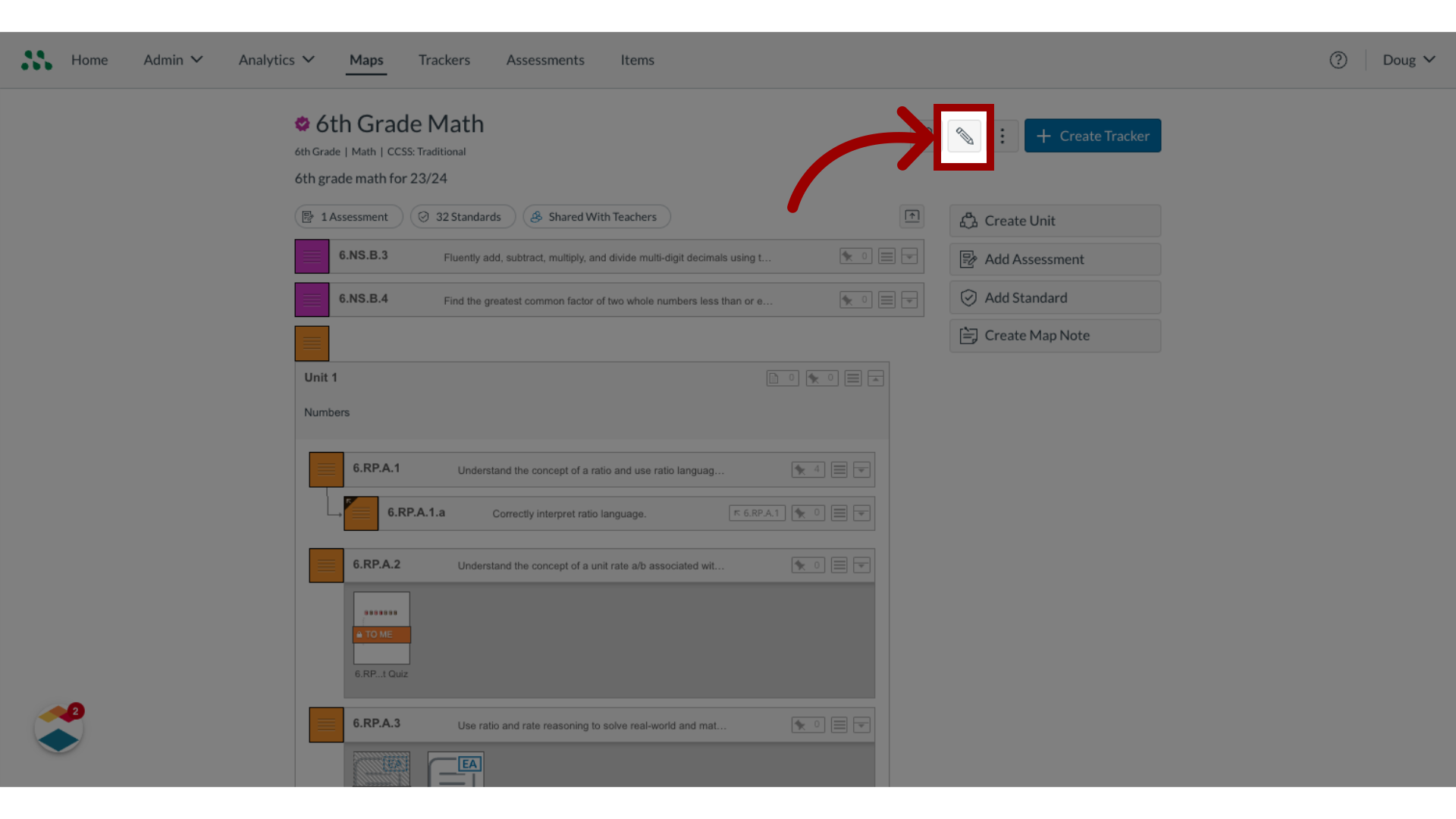
Task: Collapse Unit 1 using its arrow toggle
Action: [x=876, y=378]
